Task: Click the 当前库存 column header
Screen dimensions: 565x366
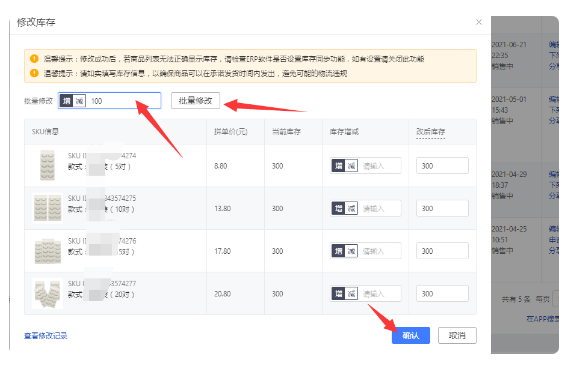Action: point(286,132)
